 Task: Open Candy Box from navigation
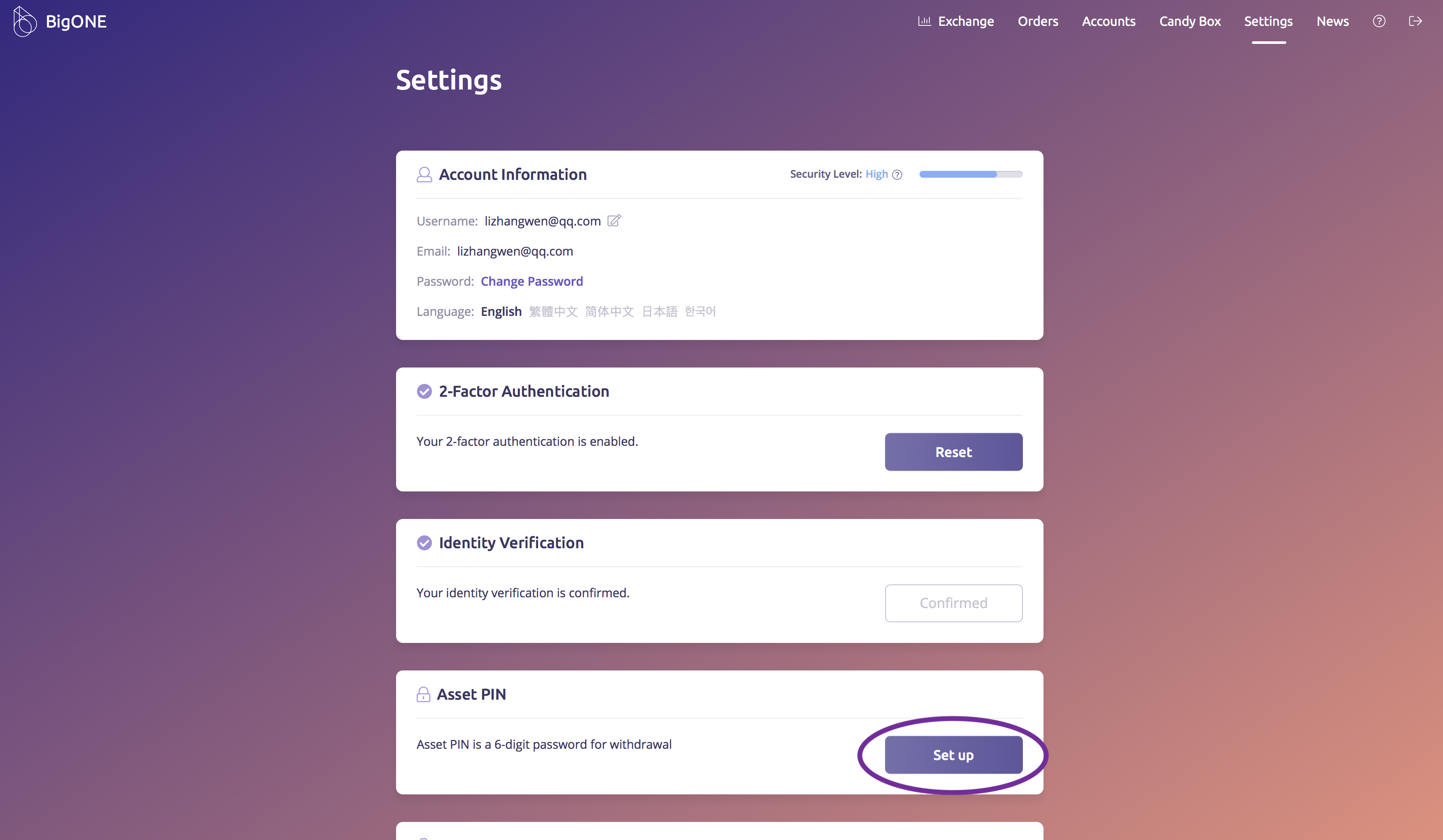click(x=1189, y=21)
